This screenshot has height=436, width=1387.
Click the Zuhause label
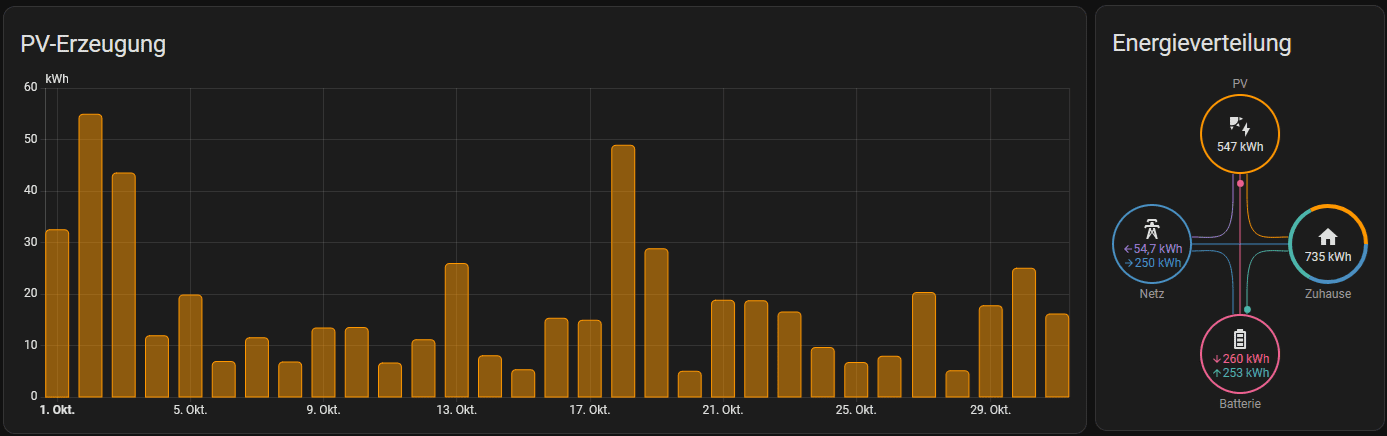click(1328, 294)
